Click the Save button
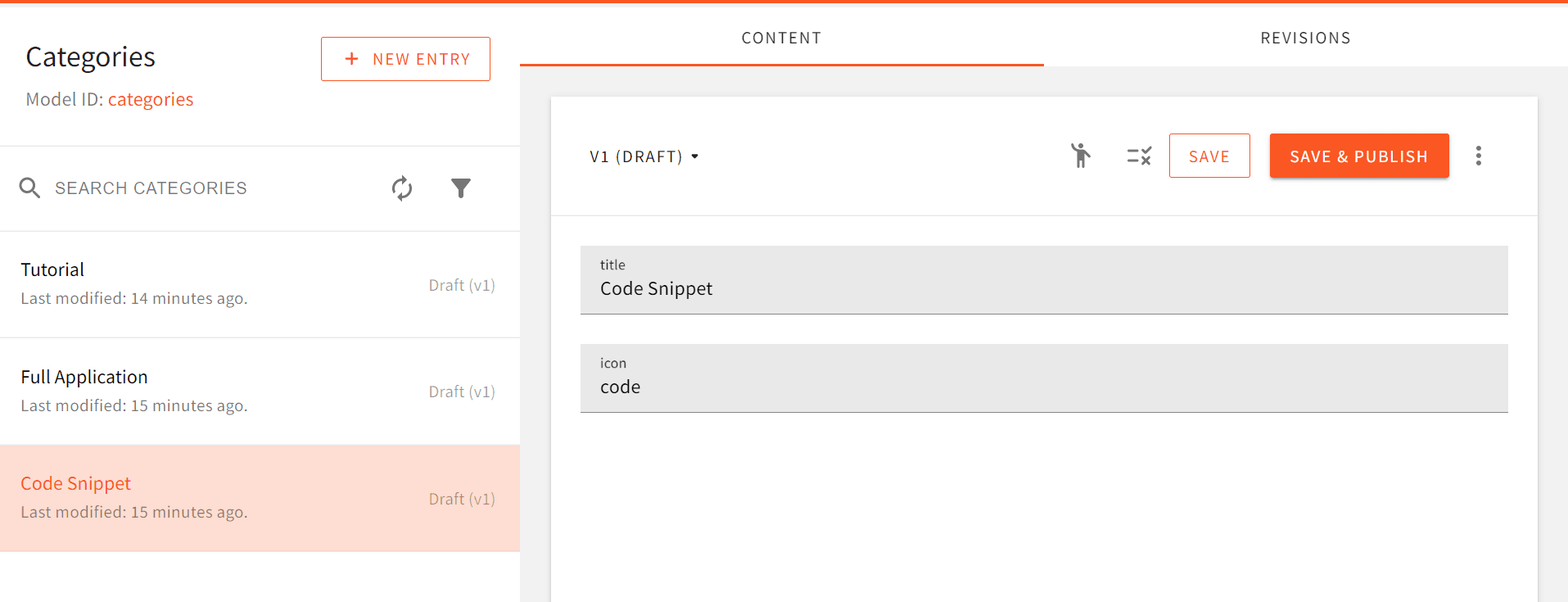The width and height of the screenshot is (1568, 602). coord(1209,156)
